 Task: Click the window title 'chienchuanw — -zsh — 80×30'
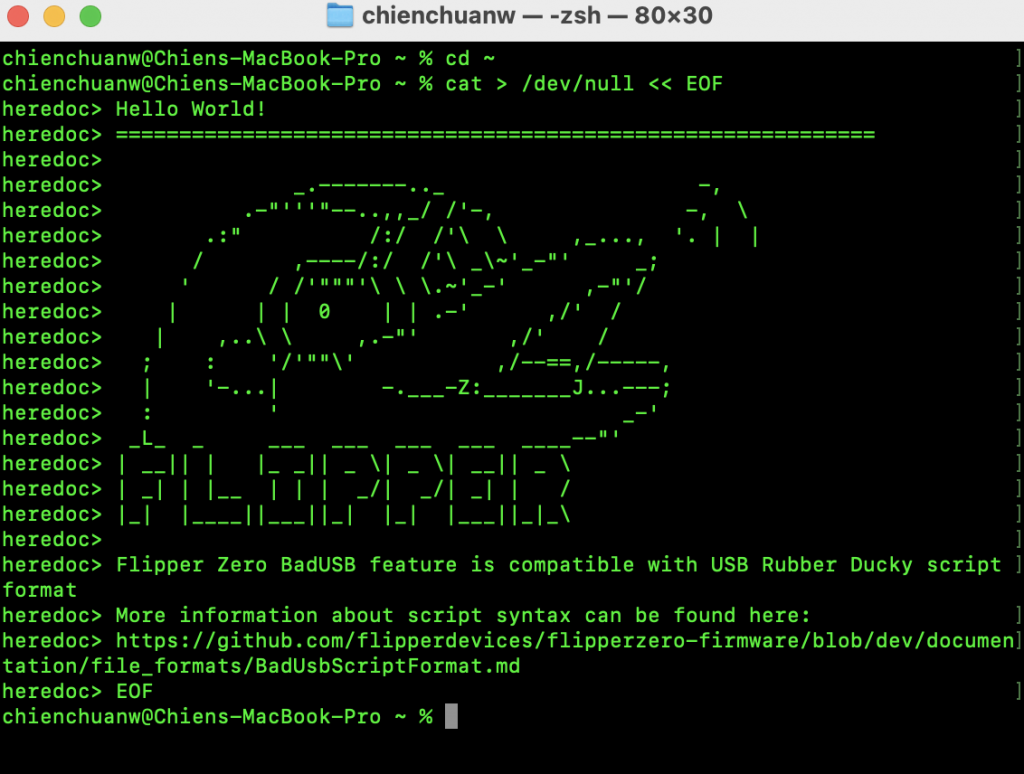point(537,15)
